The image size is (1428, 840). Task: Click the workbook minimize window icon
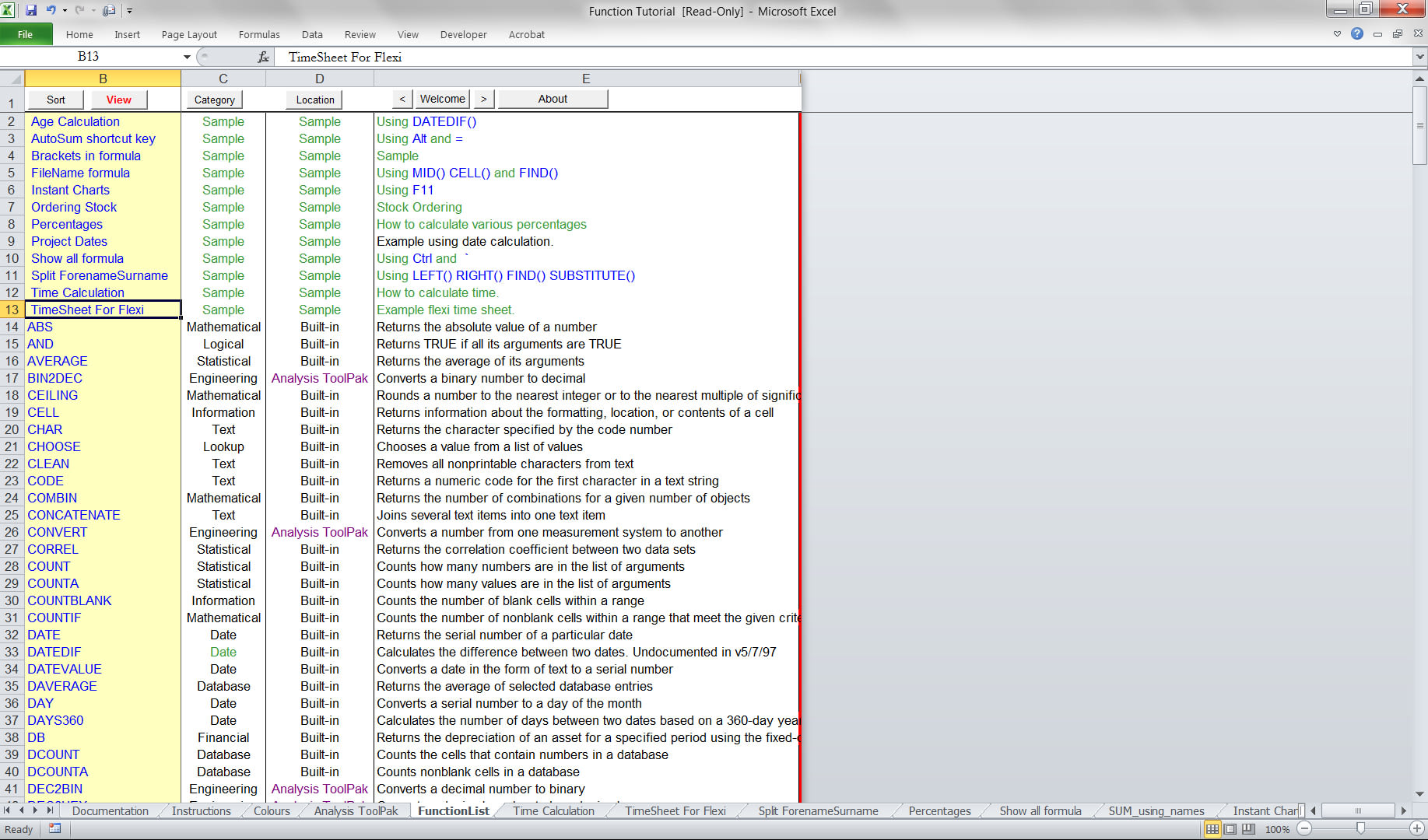(x=1377, y=34)
